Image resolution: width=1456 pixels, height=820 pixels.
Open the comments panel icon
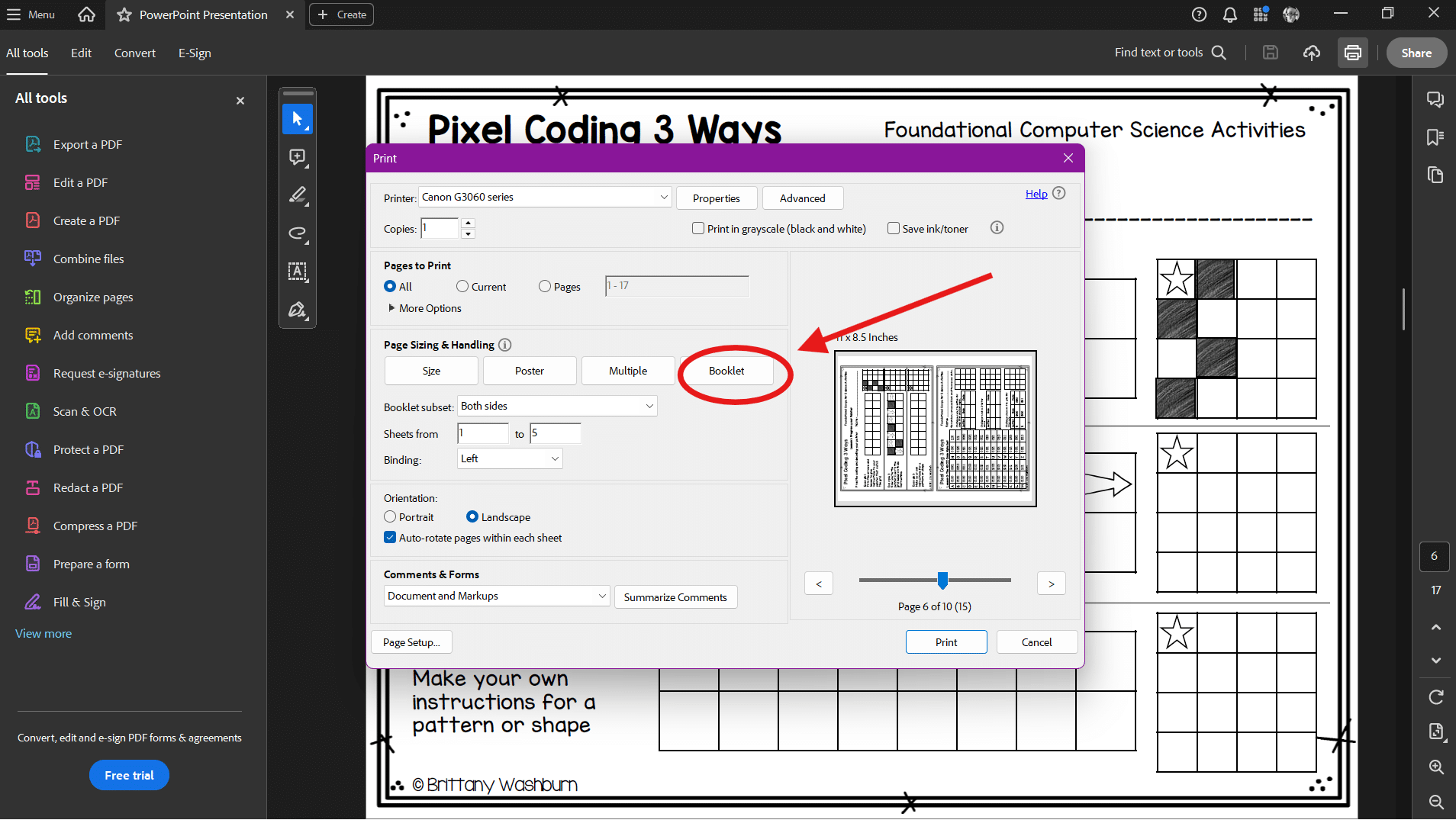coord(1435,99)
